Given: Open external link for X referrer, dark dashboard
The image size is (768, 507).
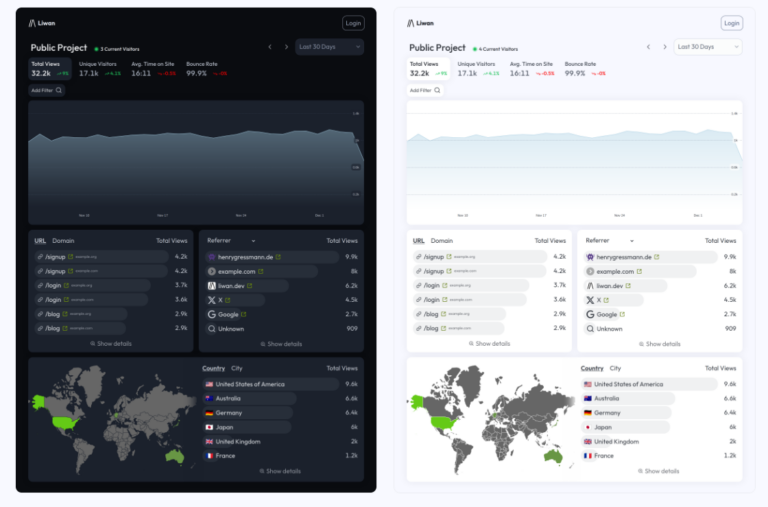Looking at the screenshot, I should tap(228, 300).
